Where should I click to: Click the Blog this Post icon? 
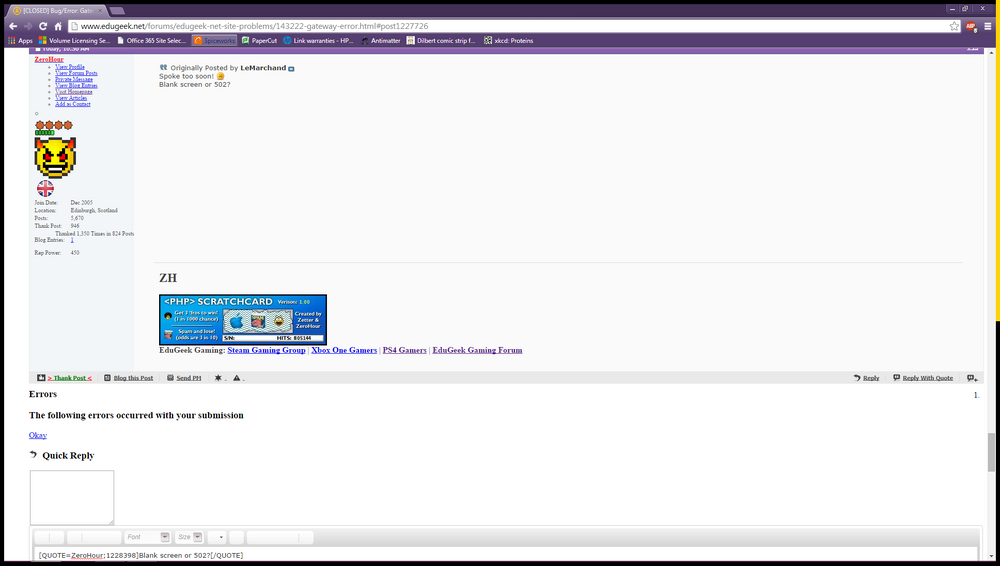[x=107, y=378]
